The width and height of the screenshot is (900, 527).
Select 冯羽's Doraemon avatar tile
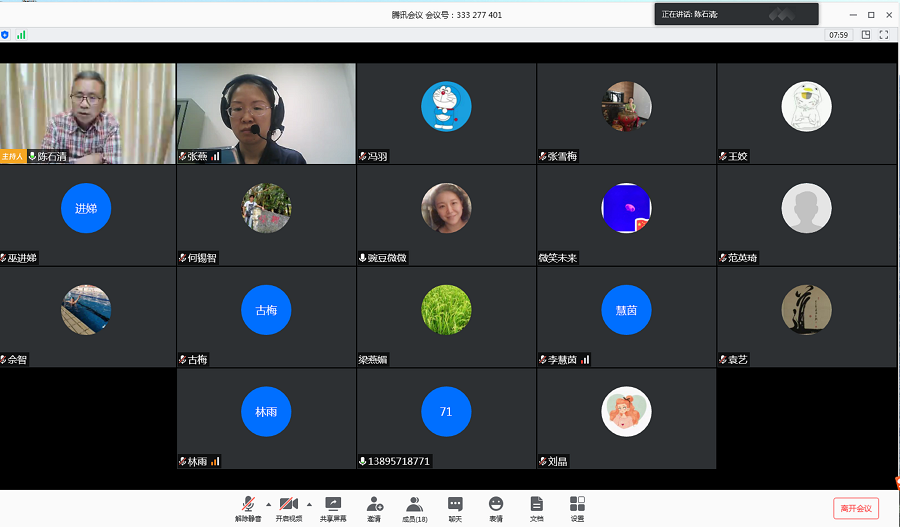point(446,108)
